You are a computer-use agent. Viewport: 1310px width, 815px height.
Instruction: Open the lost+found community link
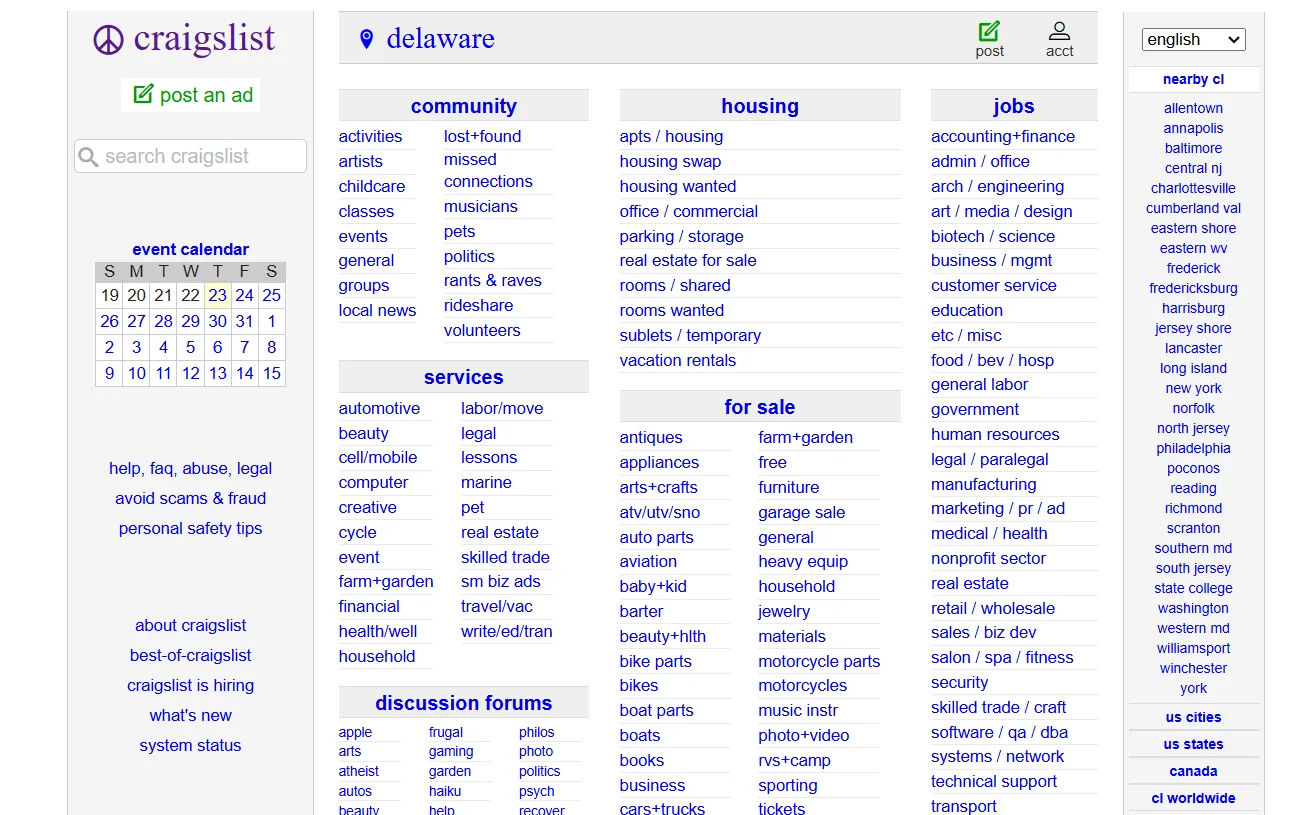[x=482, y=137]
